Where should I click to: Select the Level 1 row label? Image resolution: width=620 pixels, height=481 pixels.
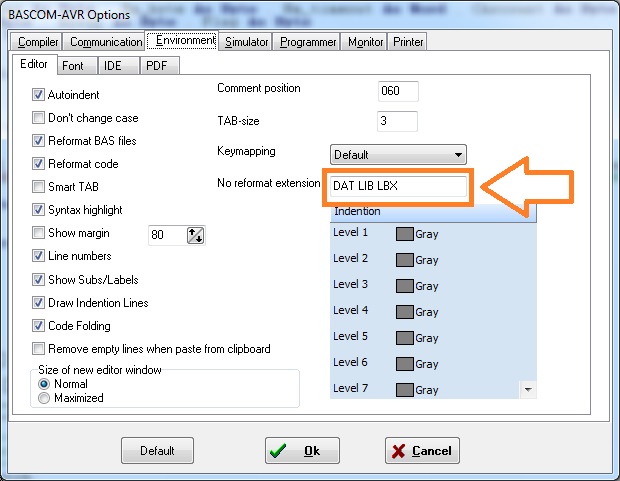click(350, 232)
